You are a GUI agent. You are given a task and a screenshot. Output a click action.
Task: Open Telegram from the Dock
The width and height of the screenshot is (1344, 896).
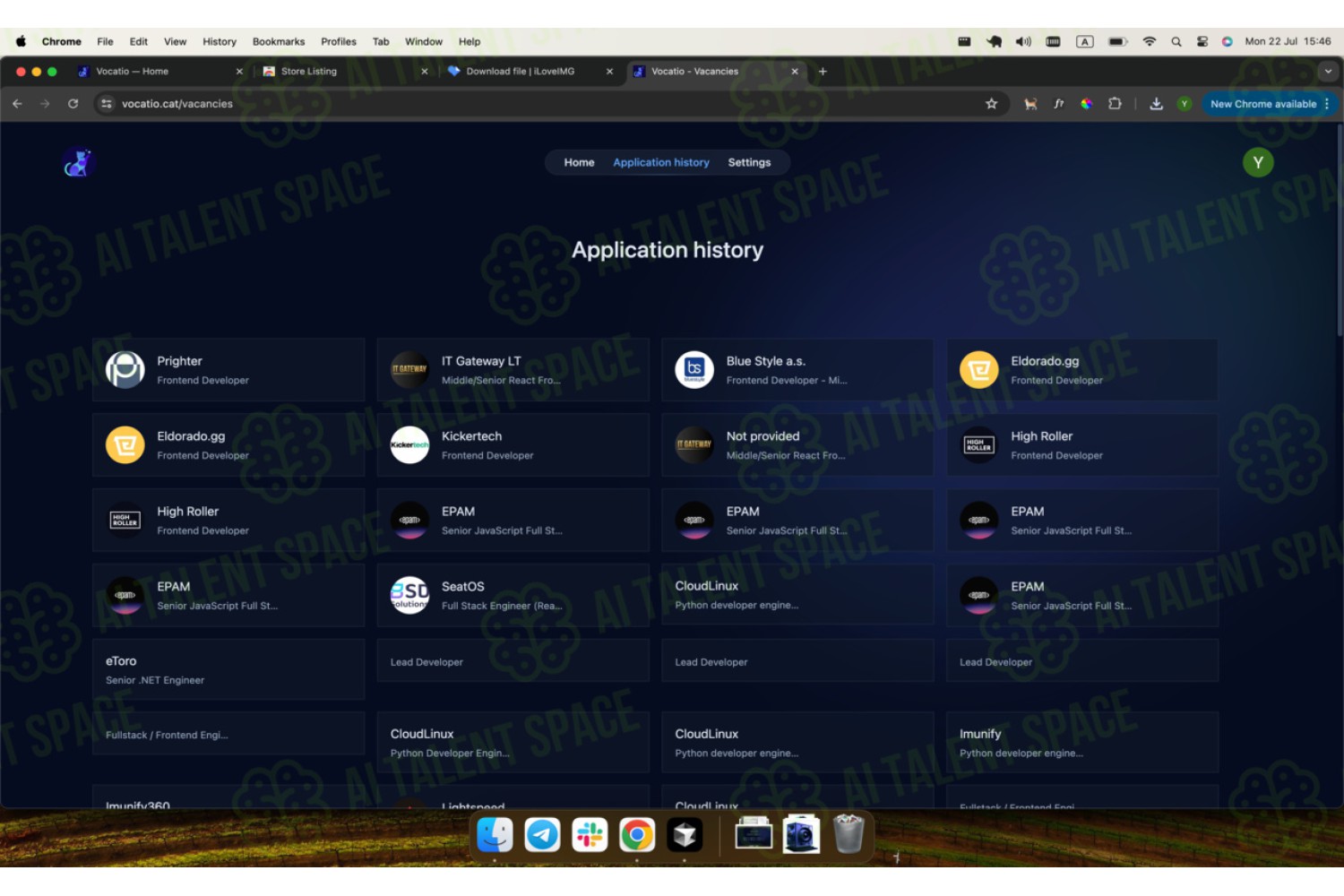point(542,835)
